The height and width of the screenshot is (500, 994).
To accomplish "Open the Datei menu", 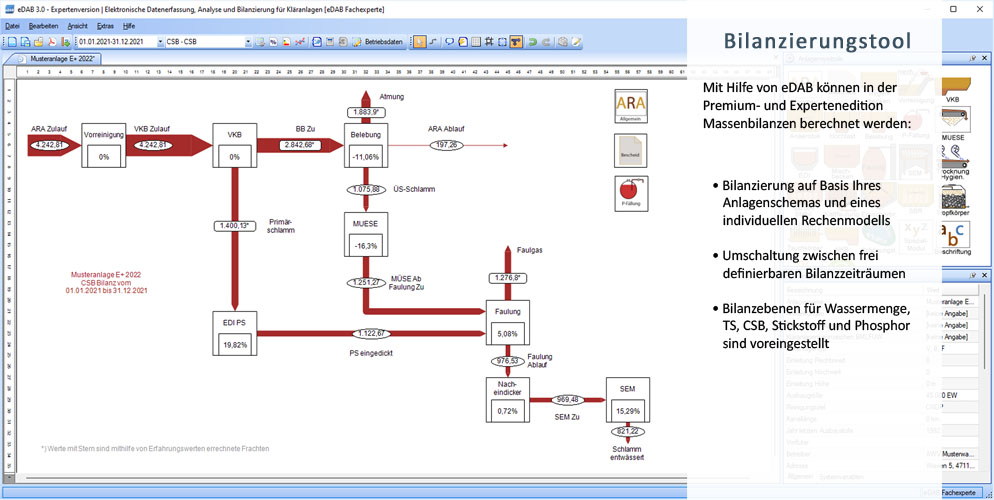I will coord(12,26).
